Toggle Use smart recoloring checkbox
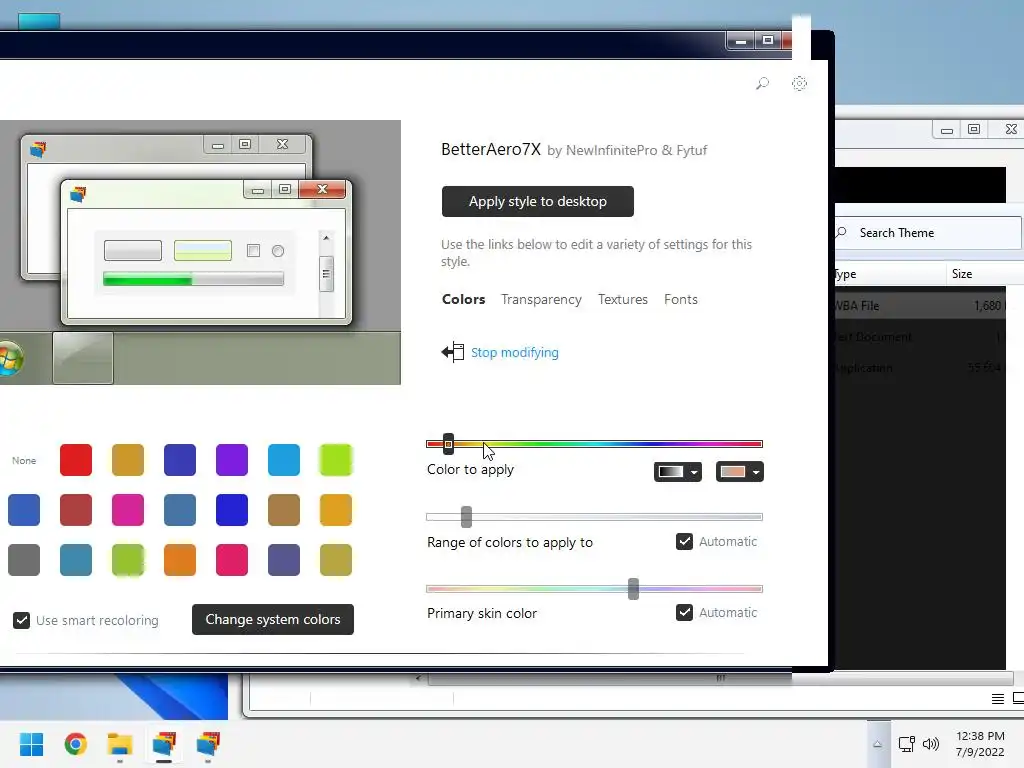 [x=22, y=620]
